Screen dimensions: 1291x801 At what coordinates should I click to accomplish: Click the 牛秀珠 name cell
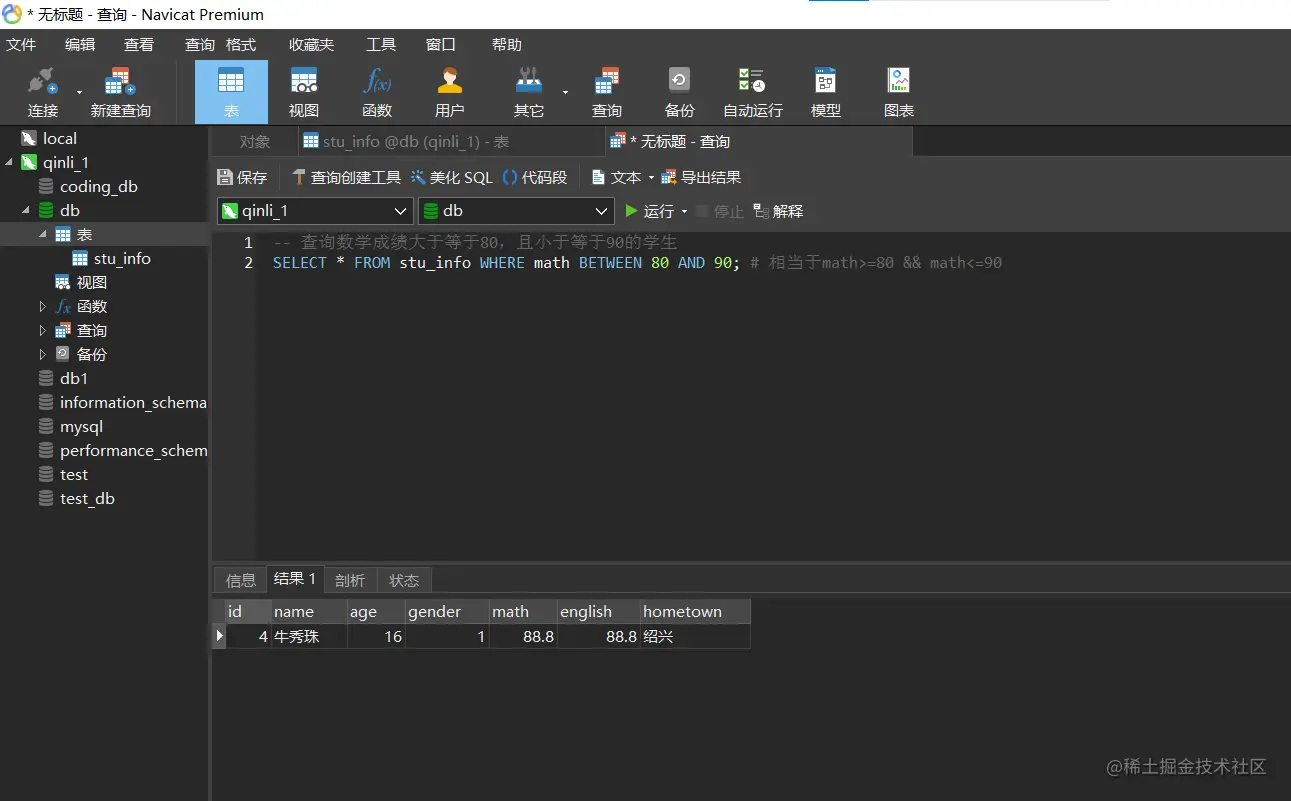click(309, 636)
